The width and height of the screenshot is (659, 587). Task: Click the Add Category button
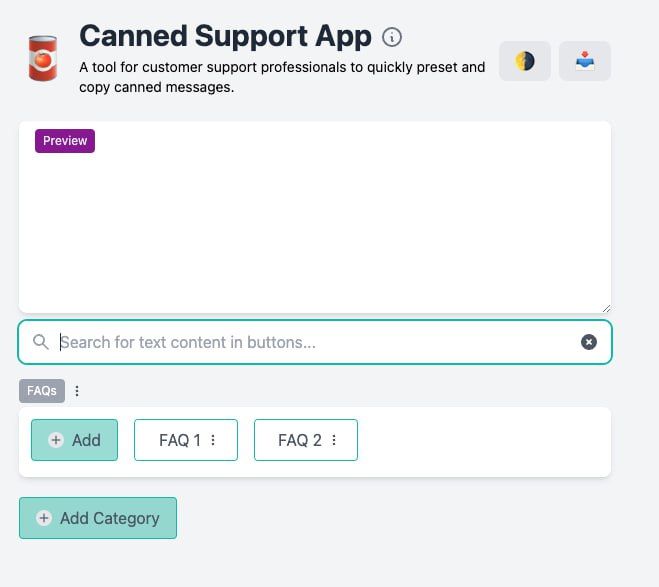pos(98,518)
